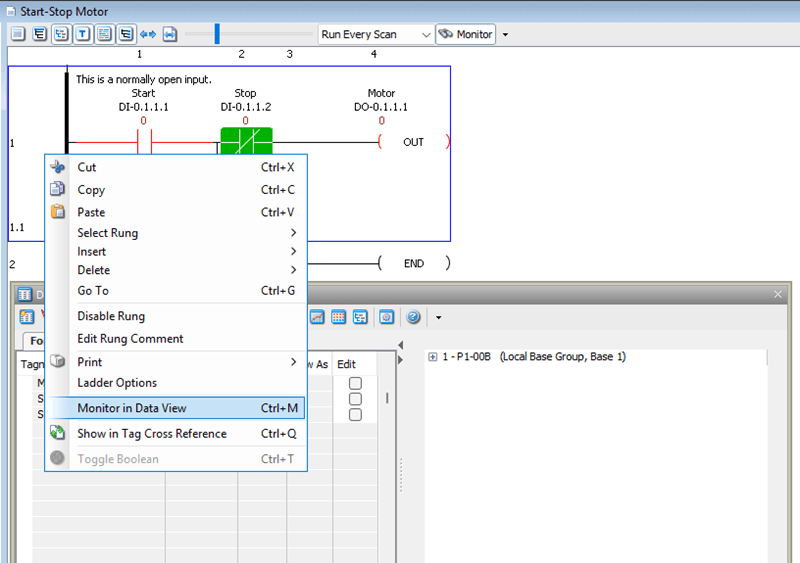This screenshot has height=563, width=800.
Task: Open the dropdown arrow next to Monitor button
Action: [505, 34]
